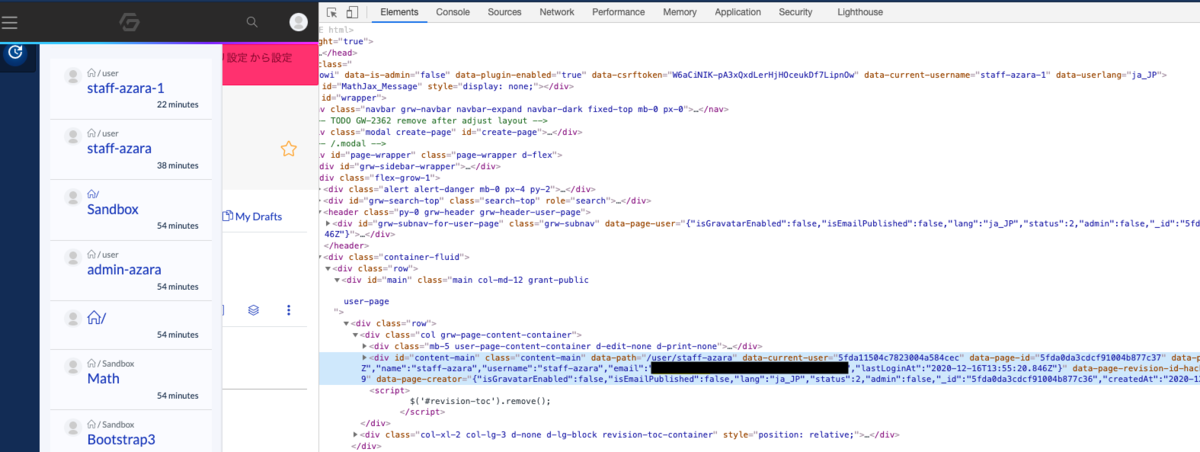The width and height of the screenshot is (1200, 452).
Task: Open the Sandbox recent page
Action: pos(113,209)
